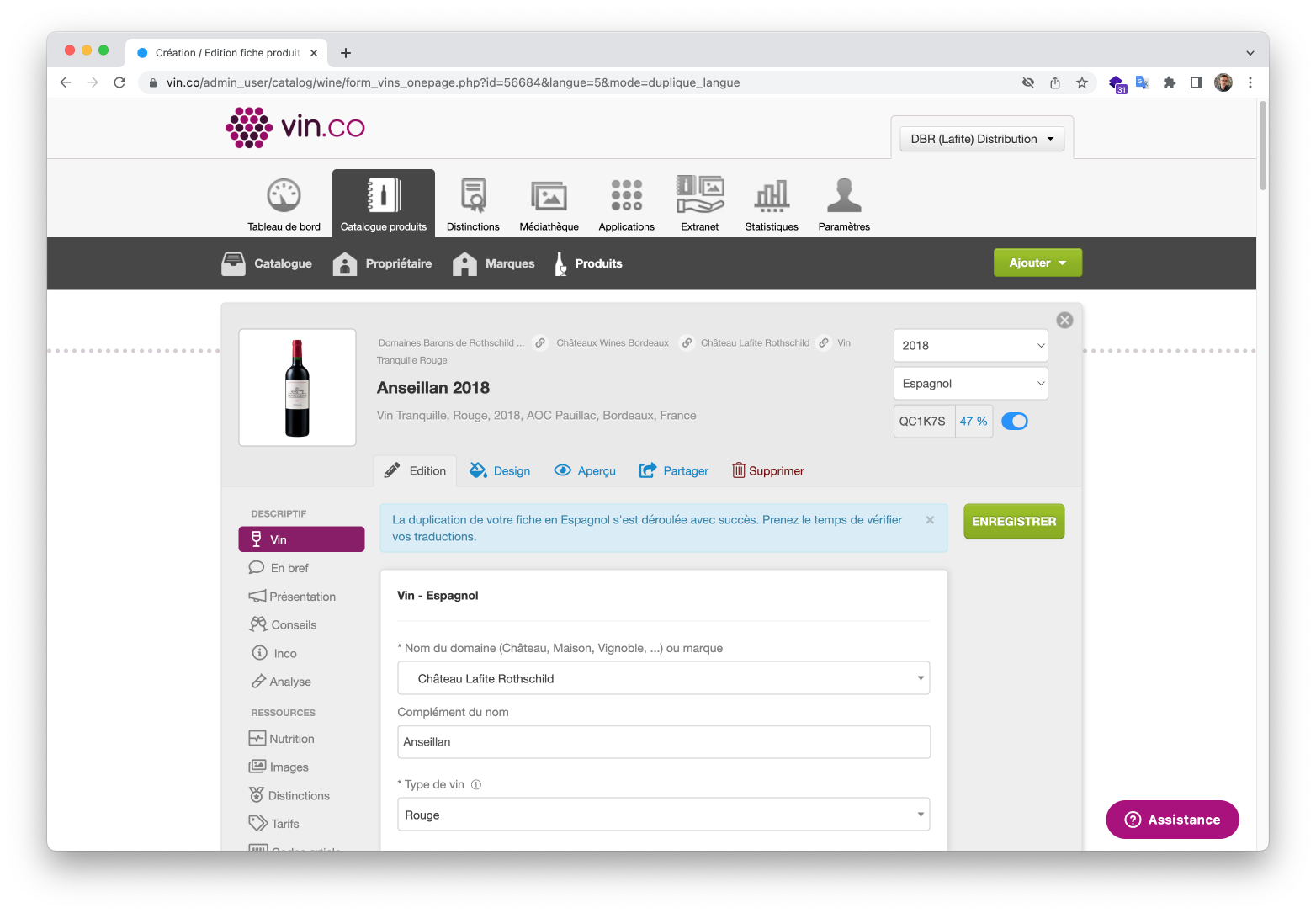Screen dimensions: 1316x913
Task: Toggle the browser side panel icon
Action: 1197,82
